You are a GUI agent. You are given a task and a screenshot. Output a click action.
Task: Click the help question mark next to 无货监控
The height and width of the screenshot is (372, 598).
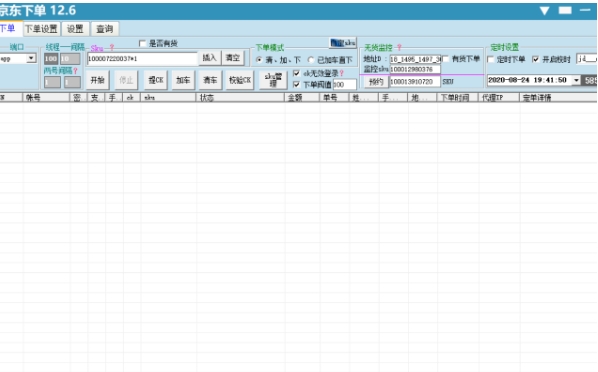[399, 47]
